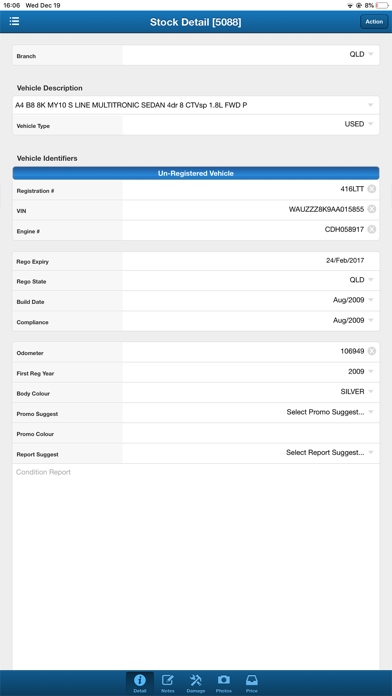Screen dimensions: 392x696
Task: Tap the Condition Report text area
Action: tap(196, 567)
